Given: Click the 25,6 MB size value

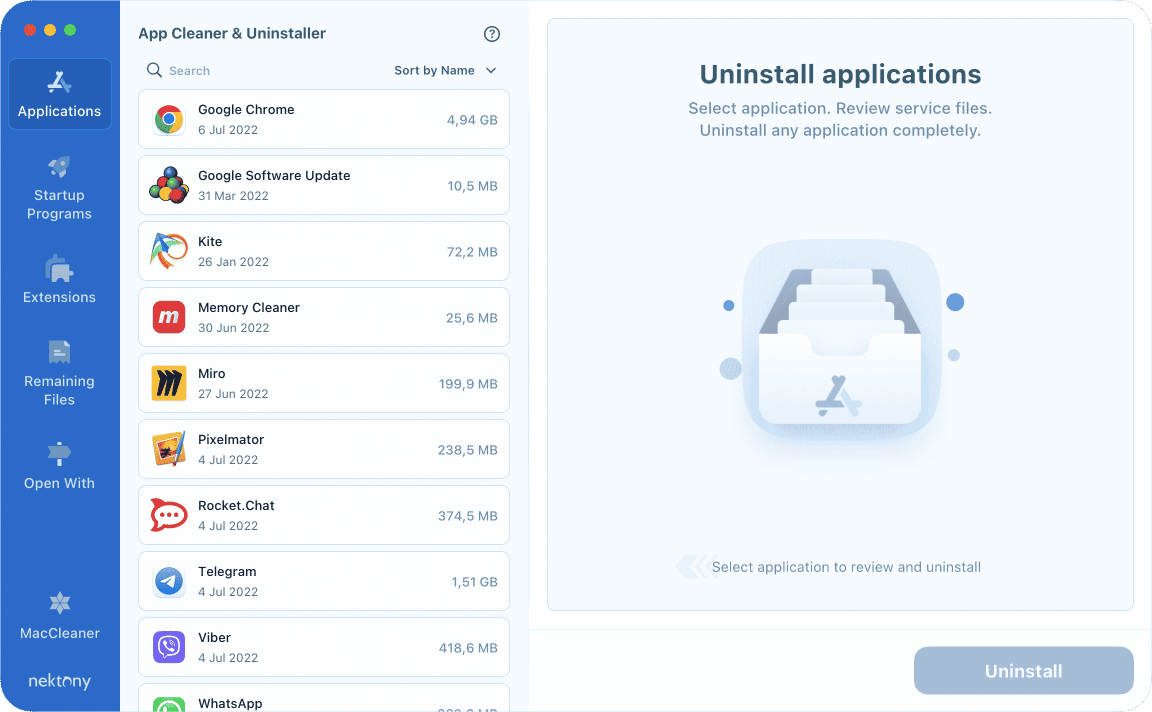Looking at the screenshot, I should point(472,318).
